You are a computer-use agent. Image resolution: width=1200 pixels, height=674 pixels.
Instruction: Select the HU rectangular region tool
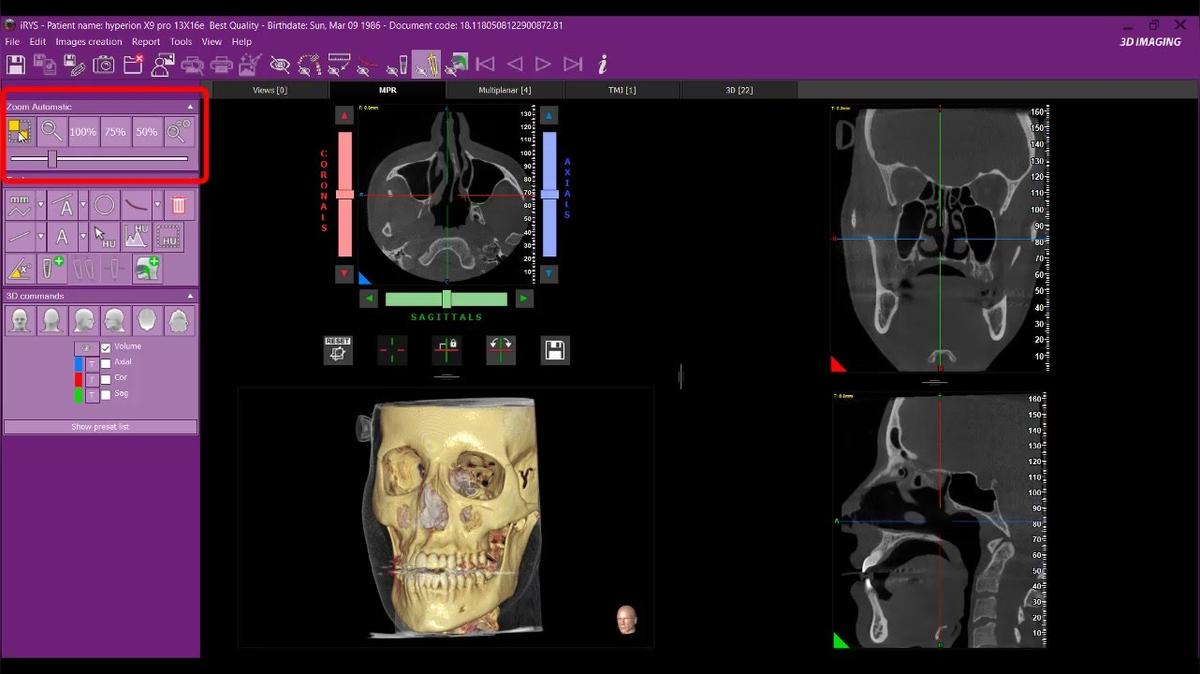point(168,237)
